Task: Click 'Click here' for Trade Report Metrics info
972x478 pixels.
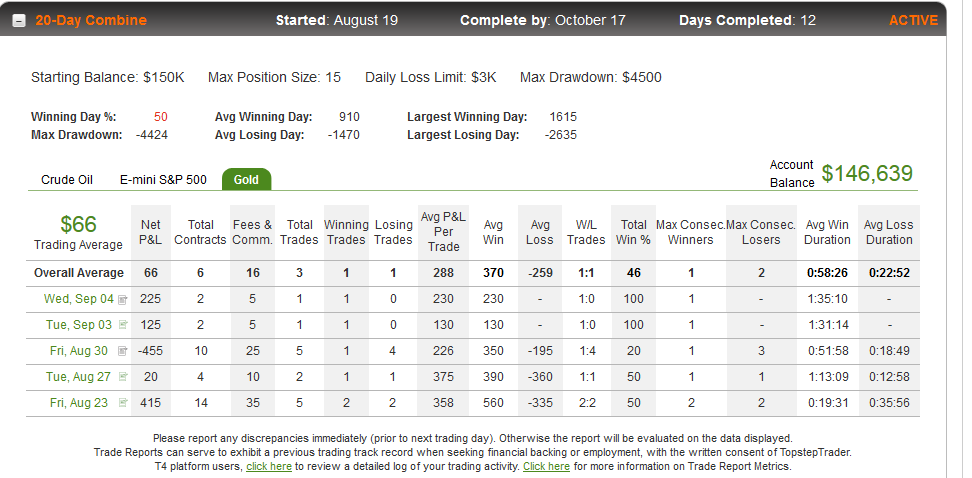Action: [x=546, y=466]
